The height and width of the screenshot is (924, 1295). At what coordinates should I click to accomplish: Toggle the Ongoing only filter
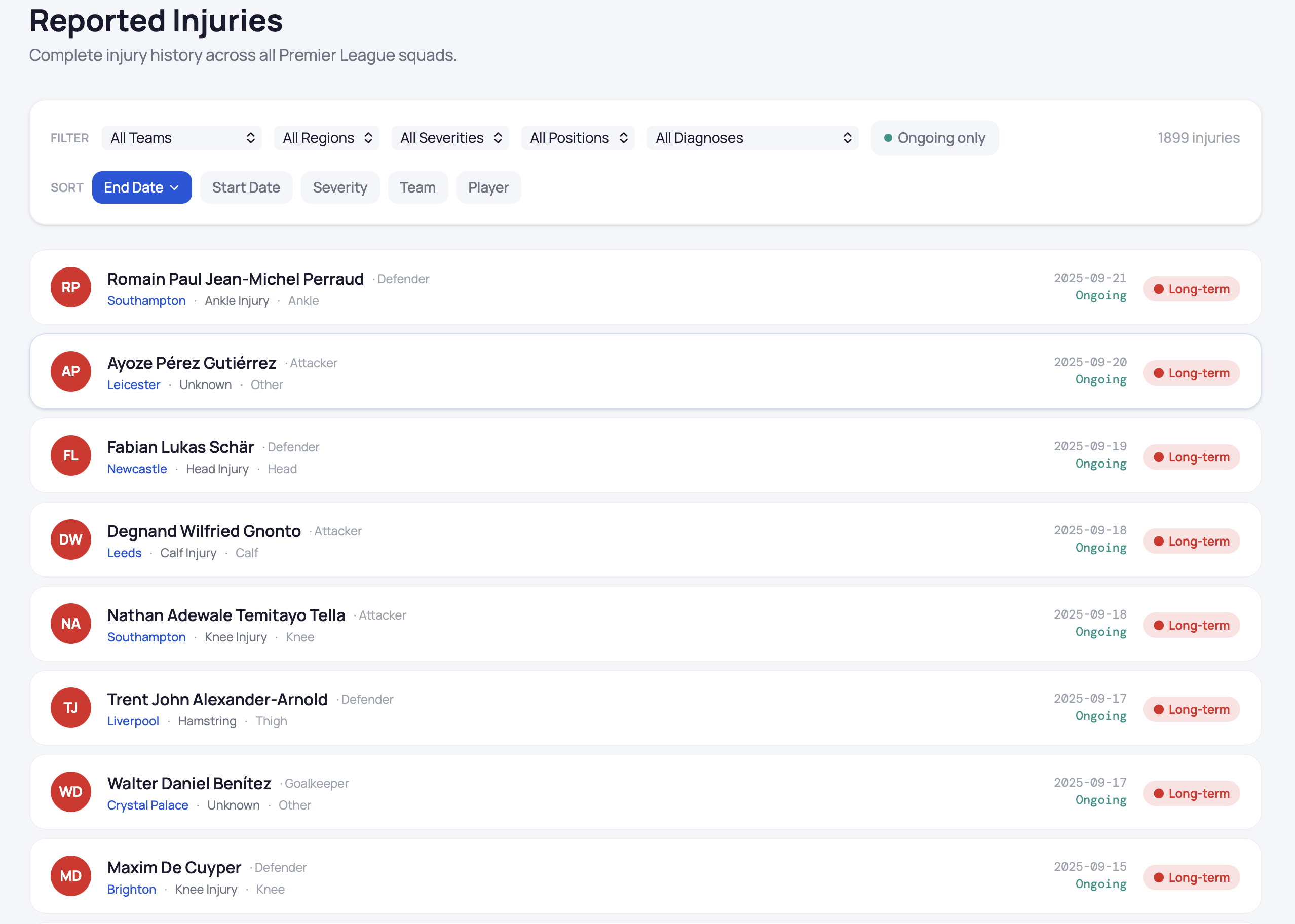[934, 138]
